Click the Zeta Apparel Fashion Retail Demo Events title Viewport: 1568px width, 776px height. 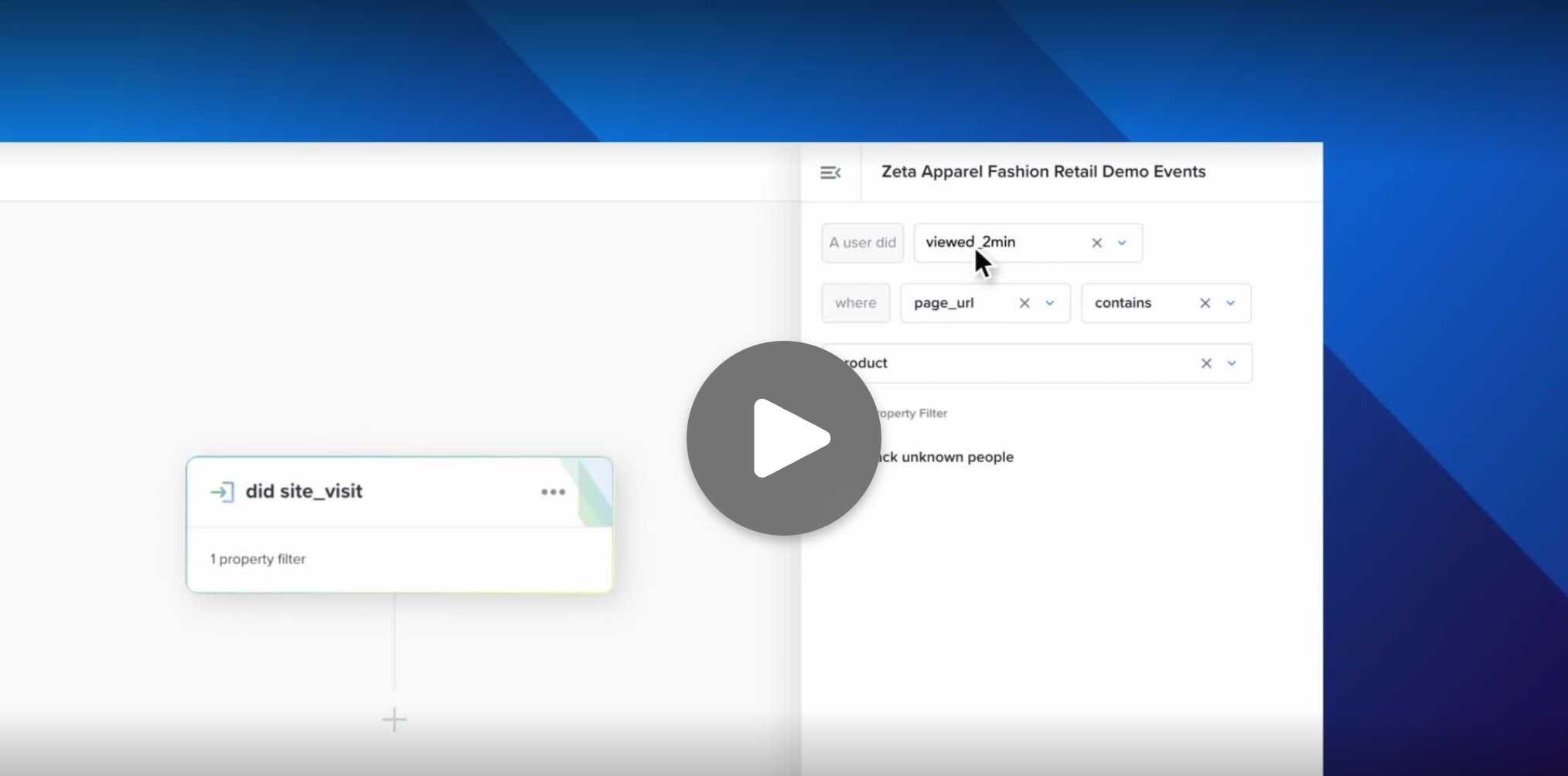click(1043, 172)
